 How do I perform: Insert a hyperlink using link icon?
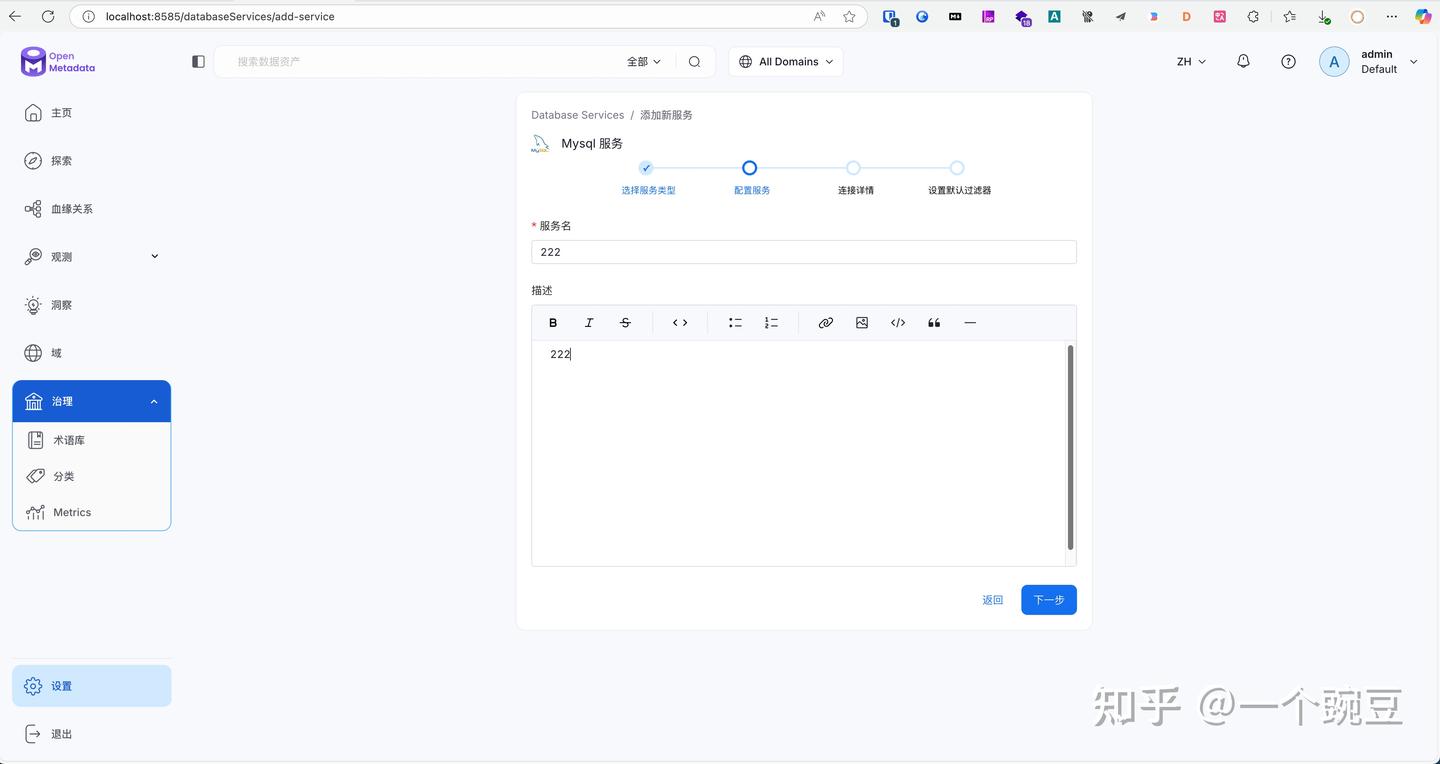pyautogui.click(x=826, y=323)
